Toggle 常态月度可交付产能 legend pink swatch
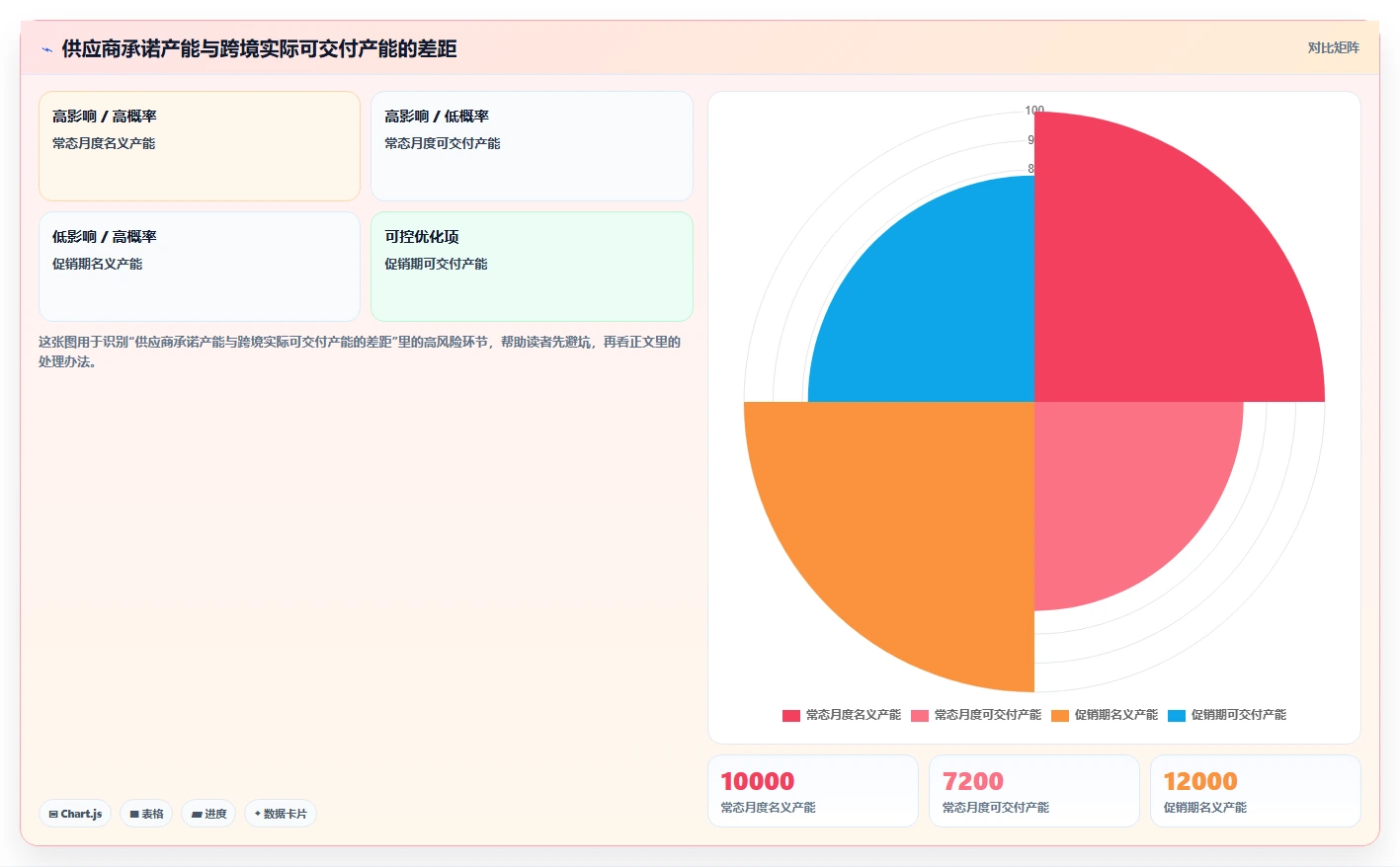Screen dimensions: 1400x867 (x=920, y=715)
